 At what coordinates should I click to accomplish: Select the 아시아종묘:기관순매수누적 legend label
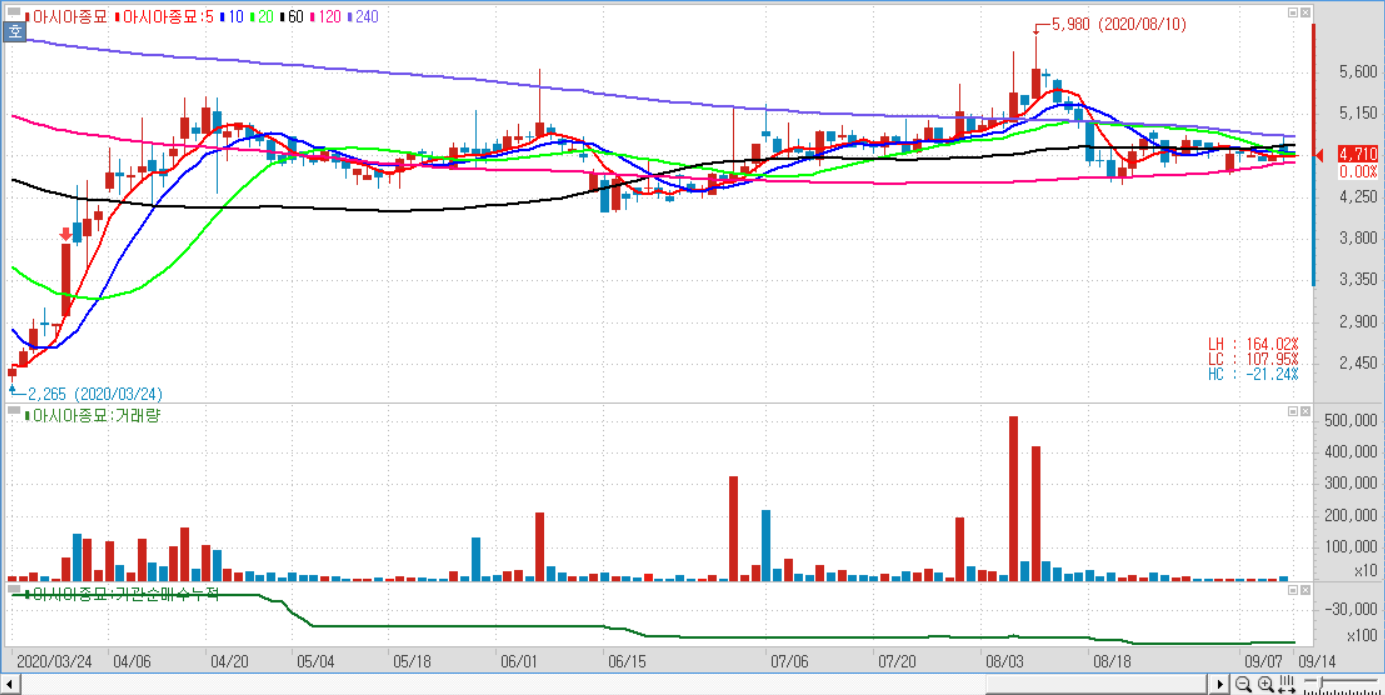pyautogui.click(x=122, y=594)
